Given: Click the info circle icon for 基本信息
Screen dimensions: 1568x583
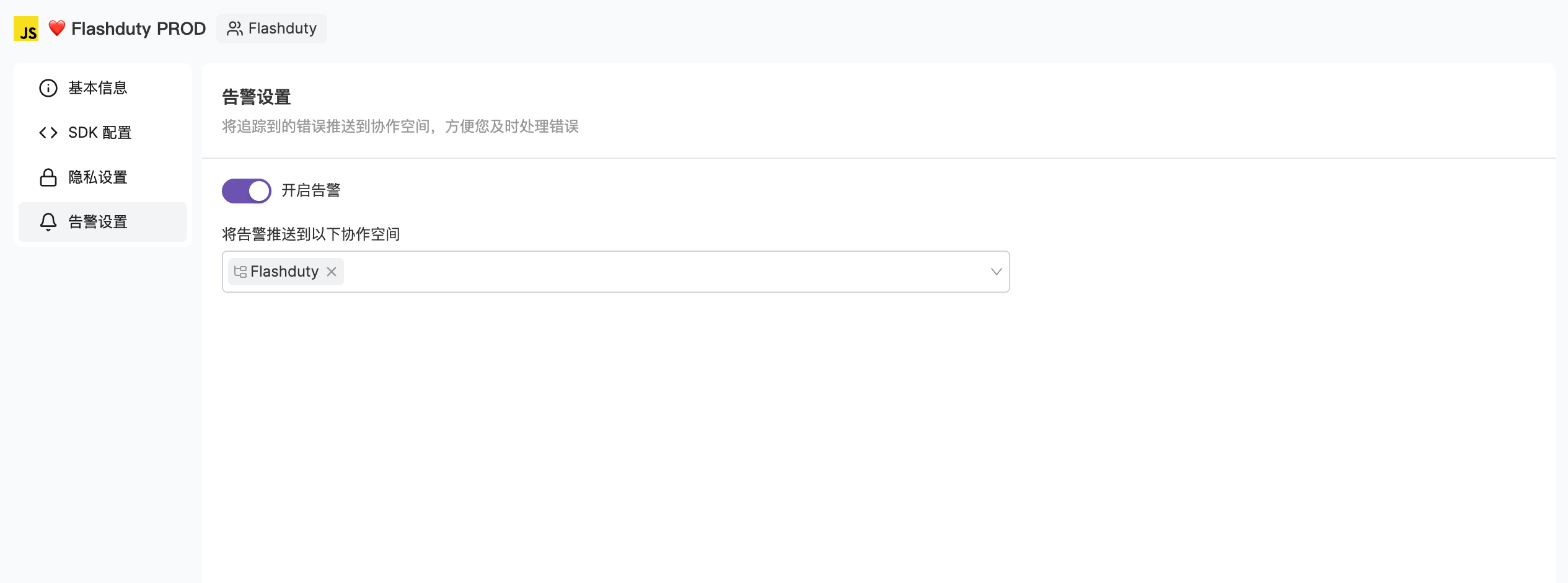Looking at the screenshot, I should [x=48, y=88].
